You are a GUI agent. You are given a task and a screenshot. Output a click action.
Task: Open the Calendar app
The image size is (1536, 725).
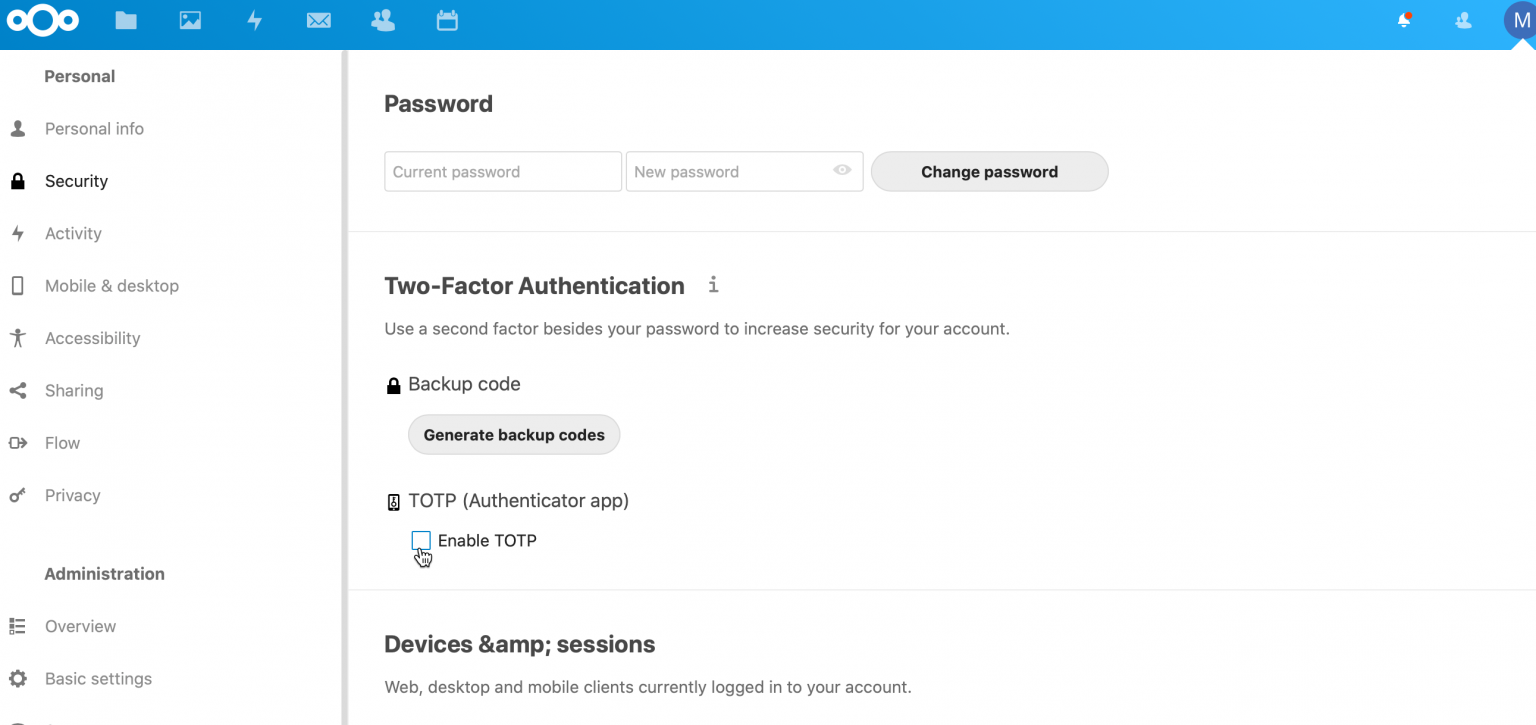click(x=447, y=20)
